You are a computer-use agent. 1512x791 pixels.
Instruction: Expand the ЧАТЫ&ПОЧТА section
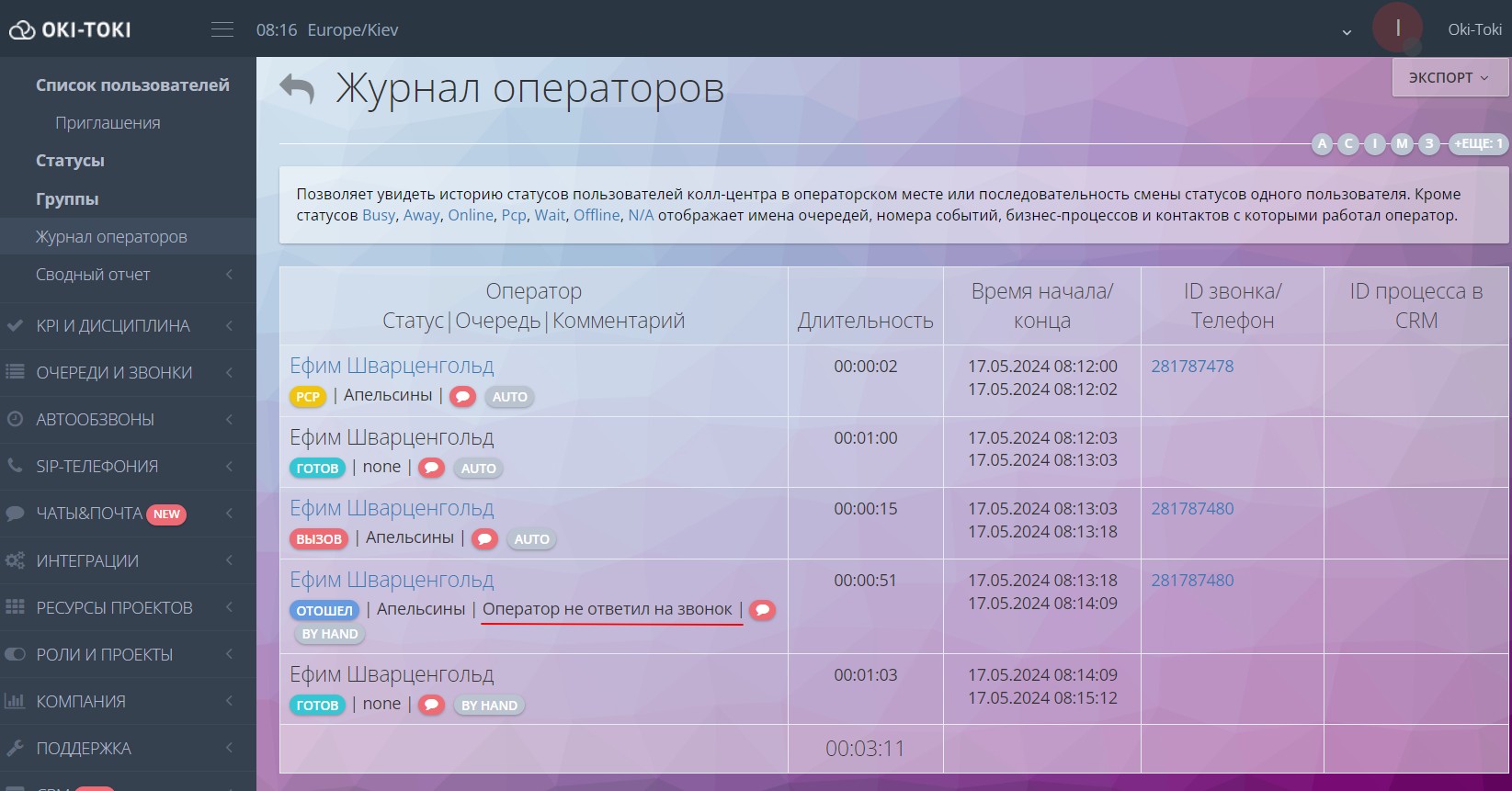[129, 514]
